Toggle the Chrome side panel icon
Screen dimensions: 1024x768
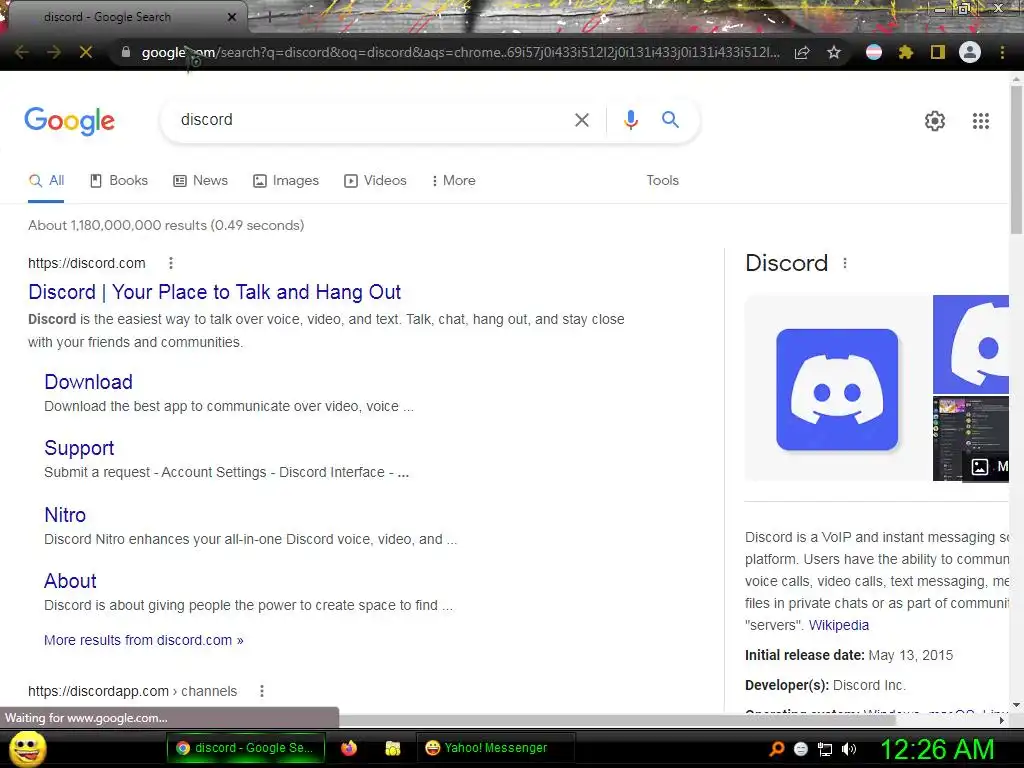coord(938,52)
